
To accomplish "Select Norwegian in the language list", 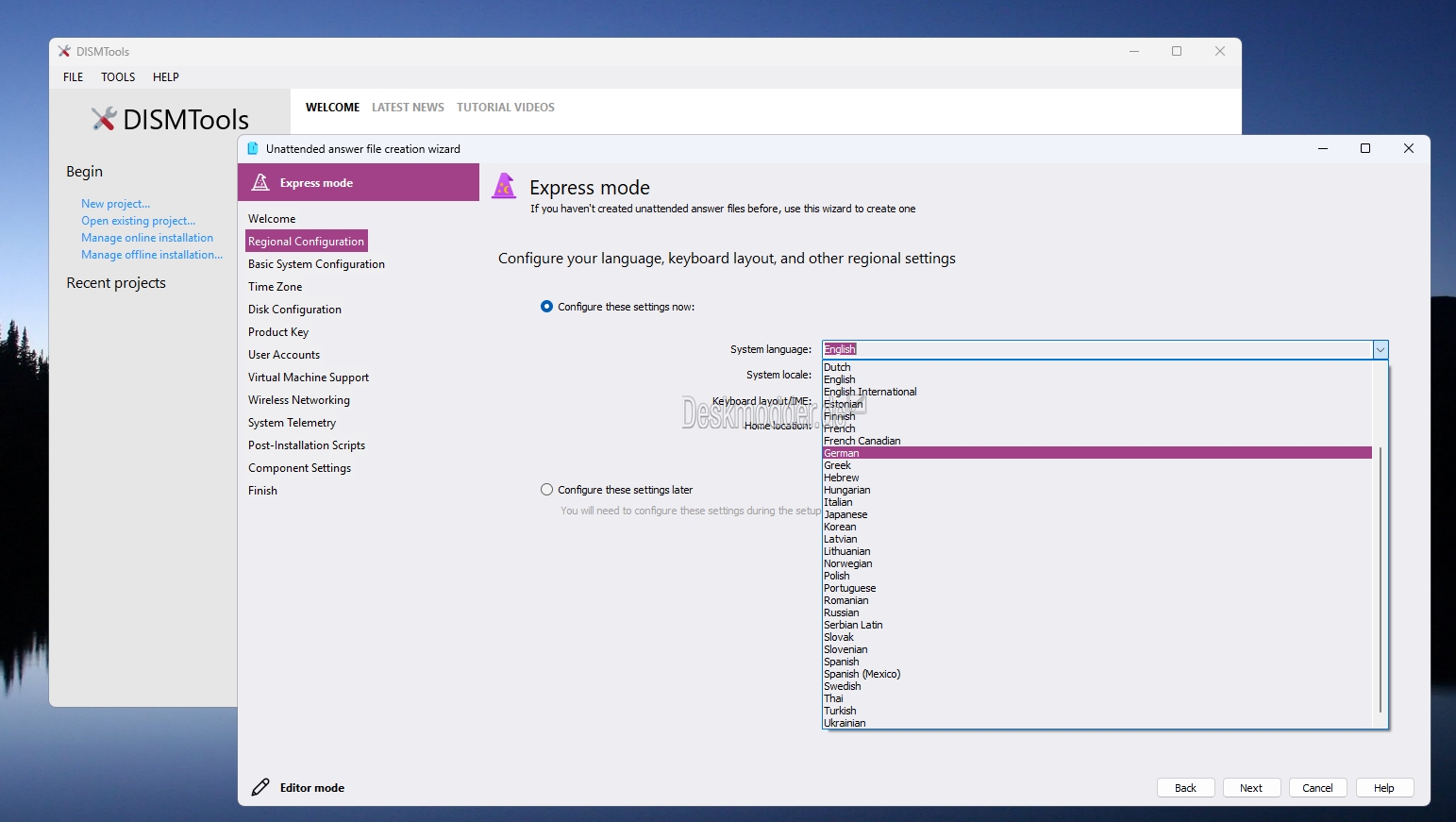I will [x=1097, y=563].
